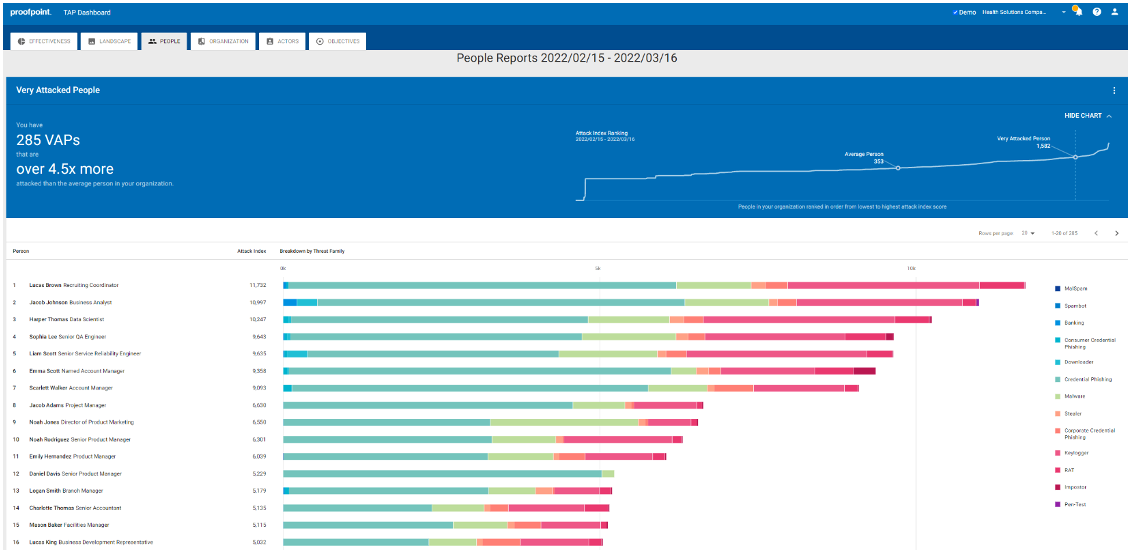The height and width of the screenshot is (558, 1134).
Task: Click attack index value 10,997
Action: [x=258, y=302]
